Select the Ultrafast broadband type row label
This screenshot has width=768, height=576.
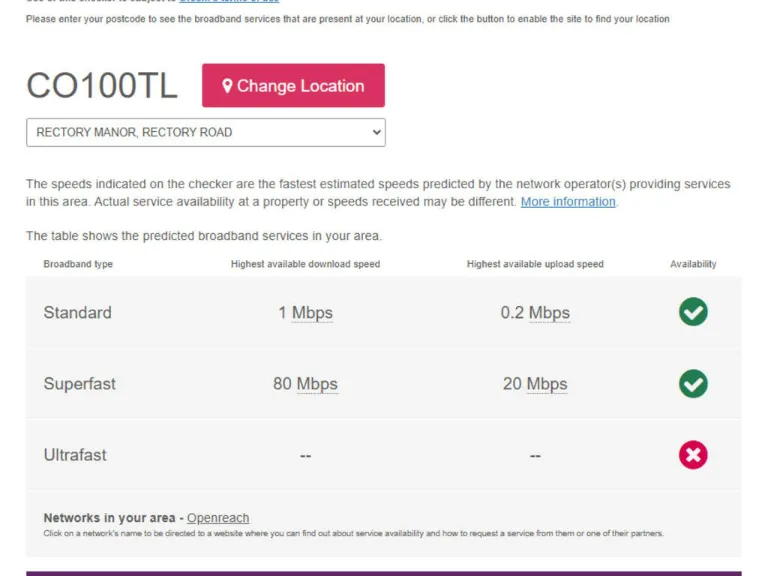(75, 455)
